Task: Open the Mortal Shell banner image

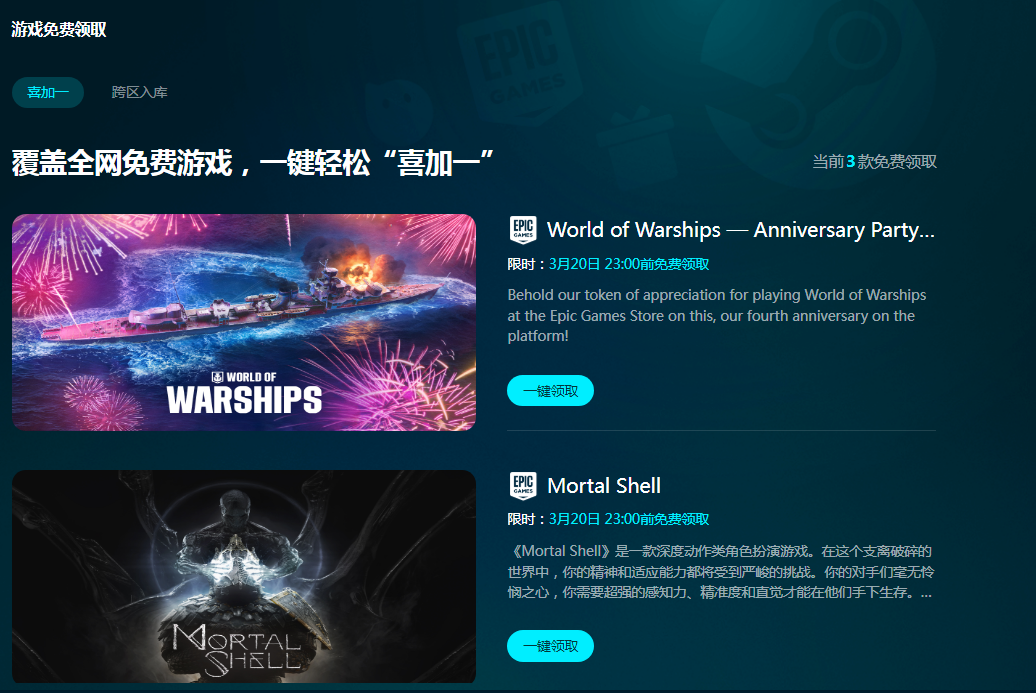Action: [x=244, y=576]
